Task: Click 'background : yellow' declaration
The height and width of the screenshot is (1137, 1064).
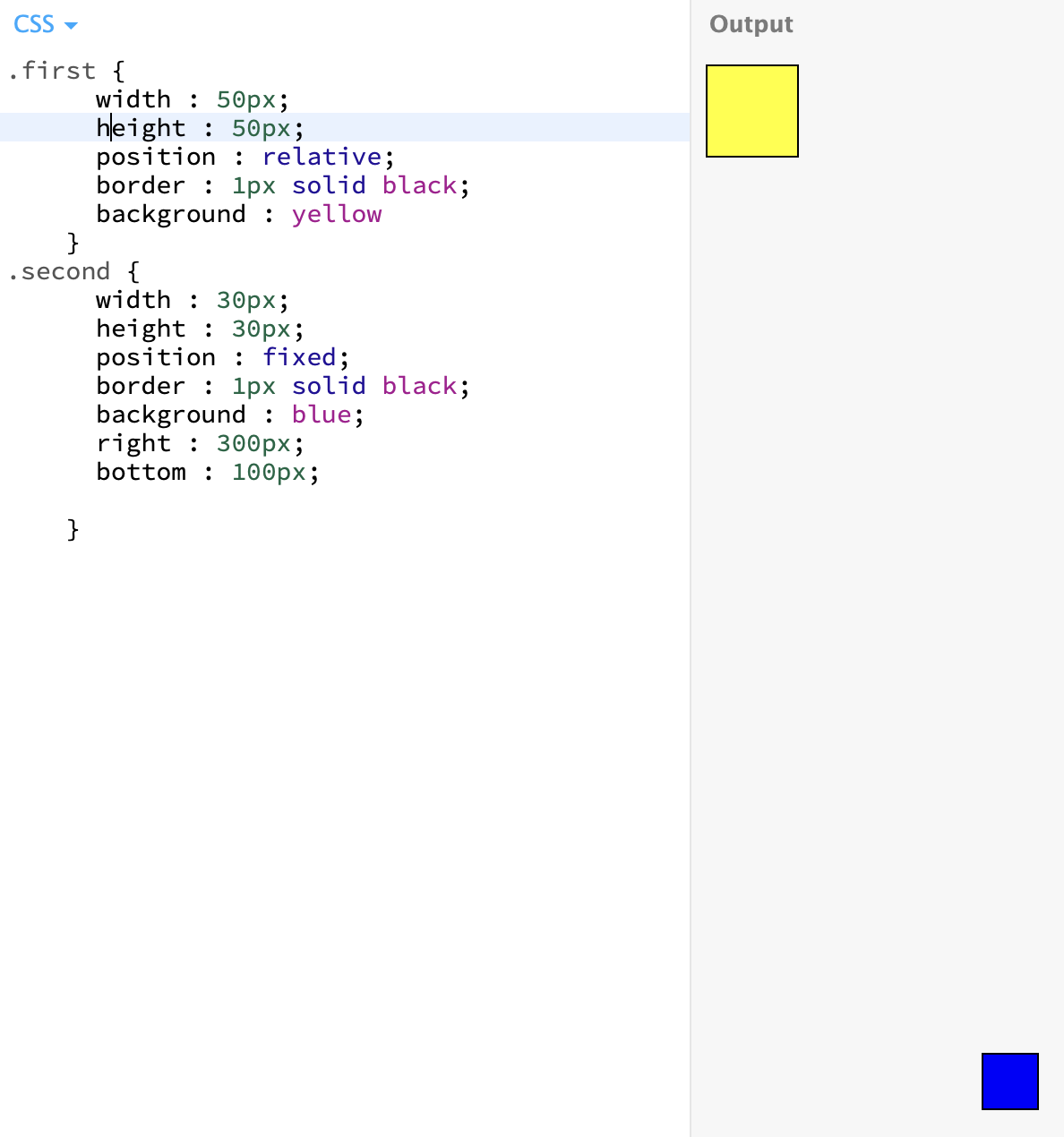Action: [x=239, y=214]
